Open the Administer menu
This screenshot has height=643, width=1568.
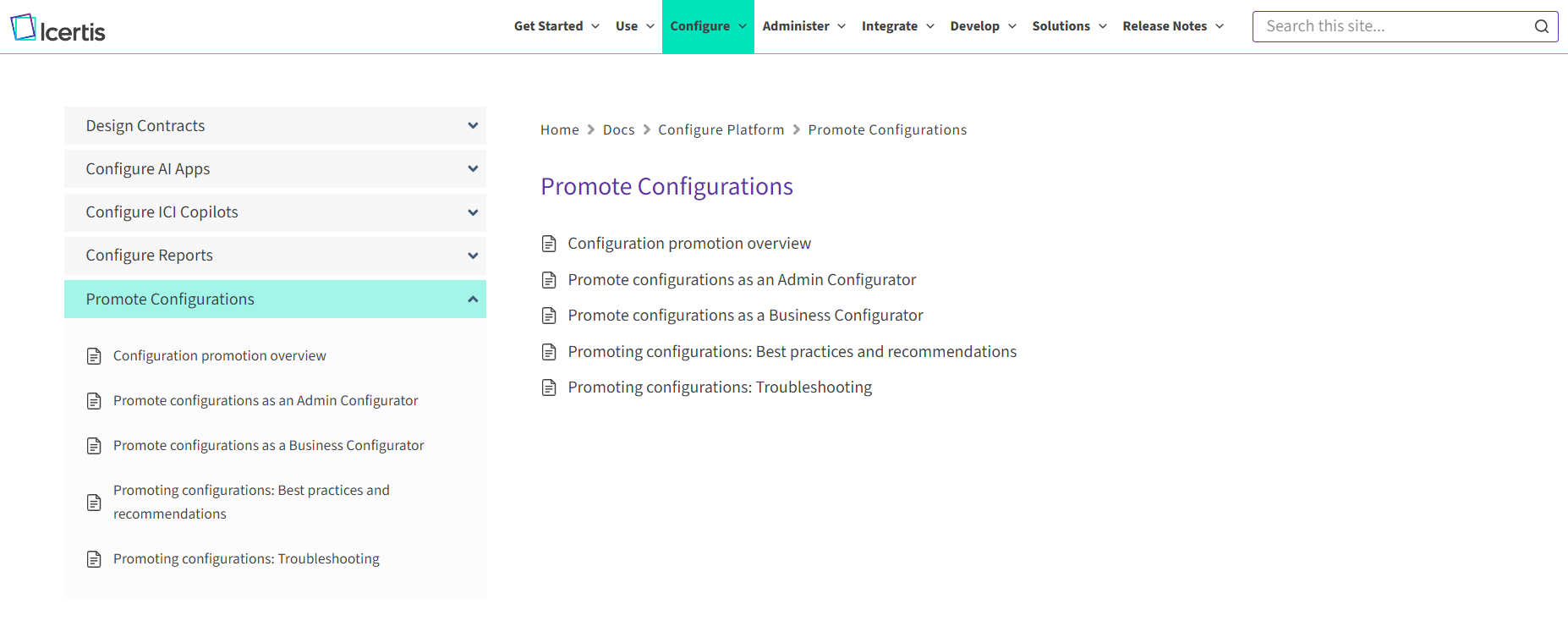(x=803, y=26)
